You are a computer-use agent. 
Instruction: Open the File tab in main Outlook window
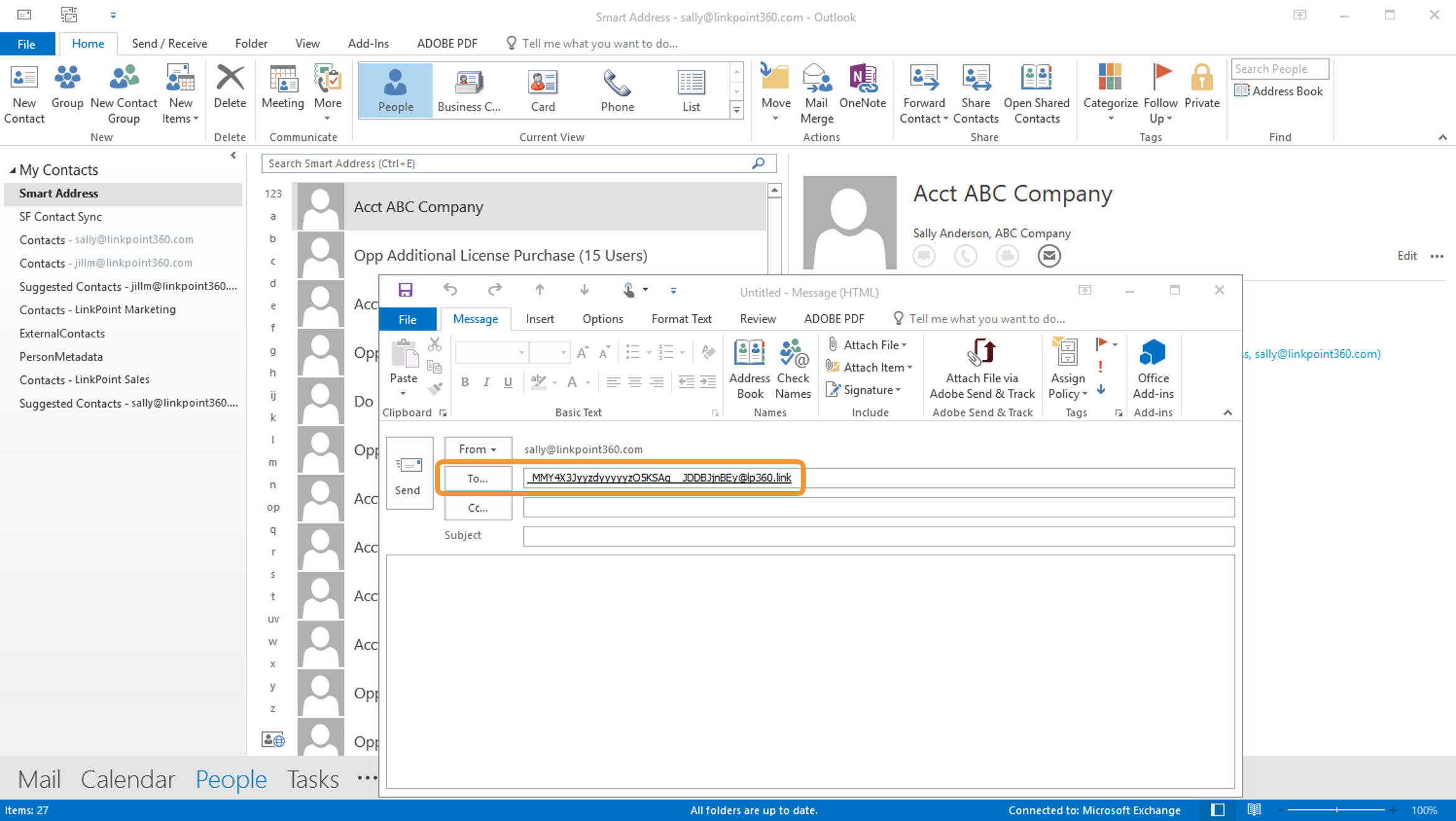coord(26,44)
